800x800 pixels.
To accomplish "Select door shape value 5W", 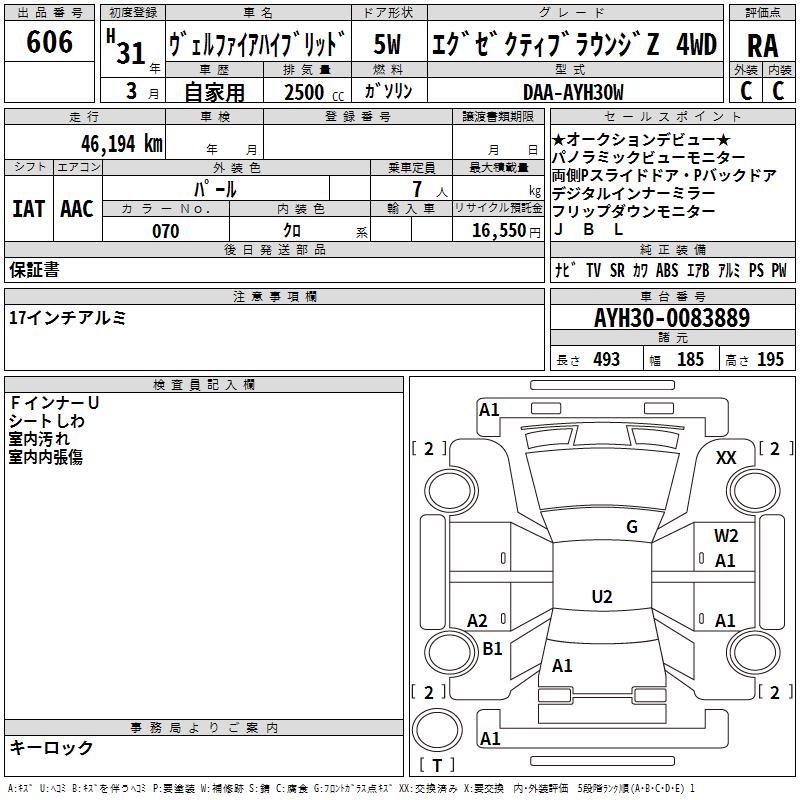I will [388, 44].
